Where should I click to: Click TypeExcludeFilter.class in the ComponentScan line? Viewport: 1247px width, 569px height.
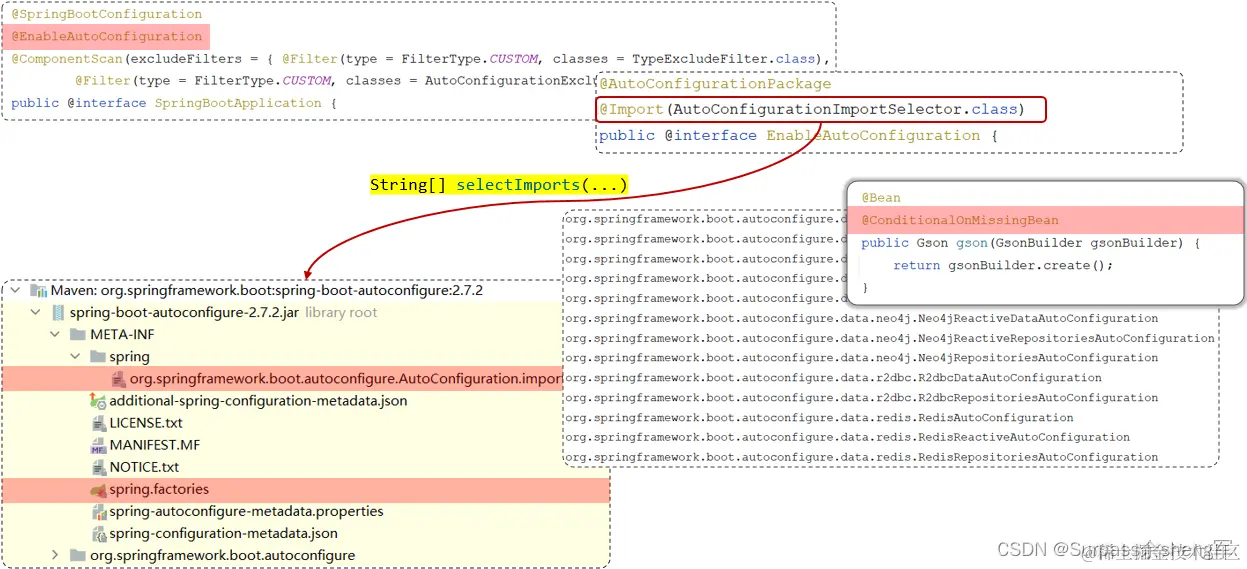point(724,59)
